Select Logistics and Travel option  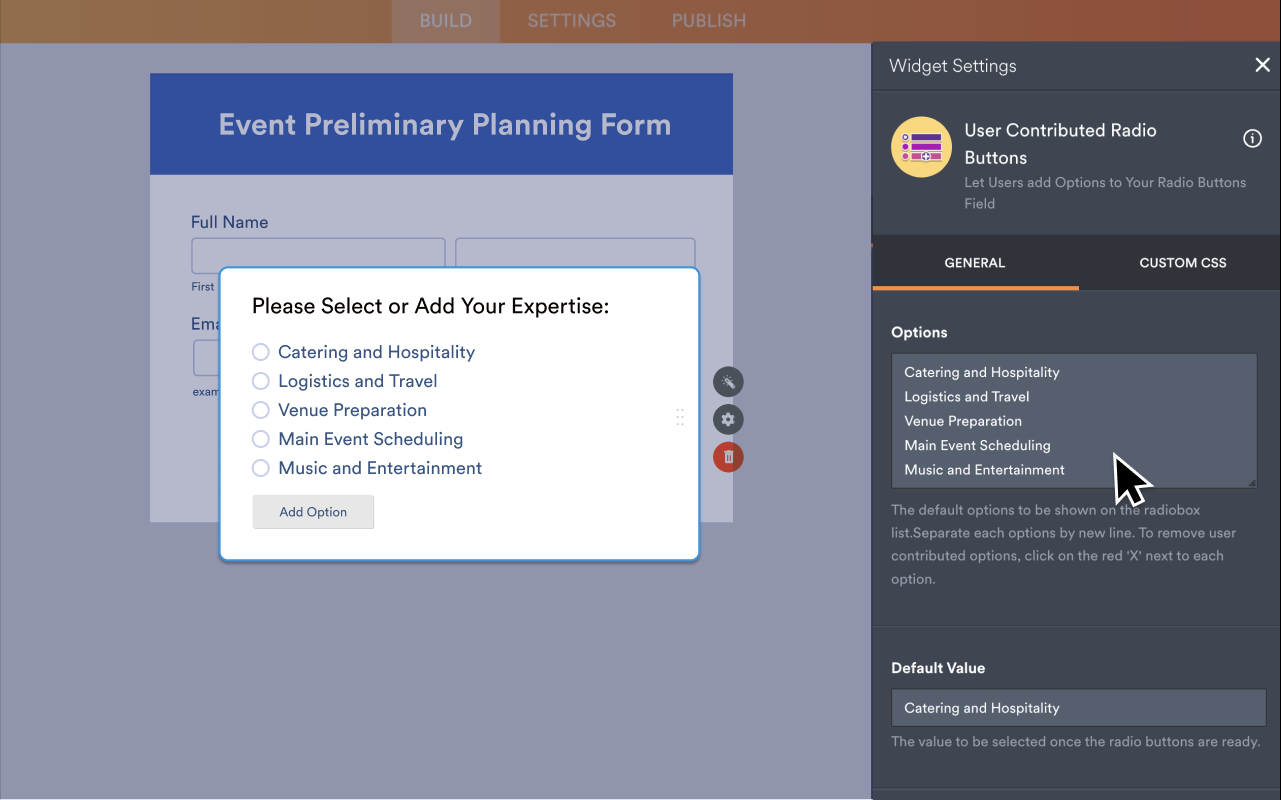261,381
